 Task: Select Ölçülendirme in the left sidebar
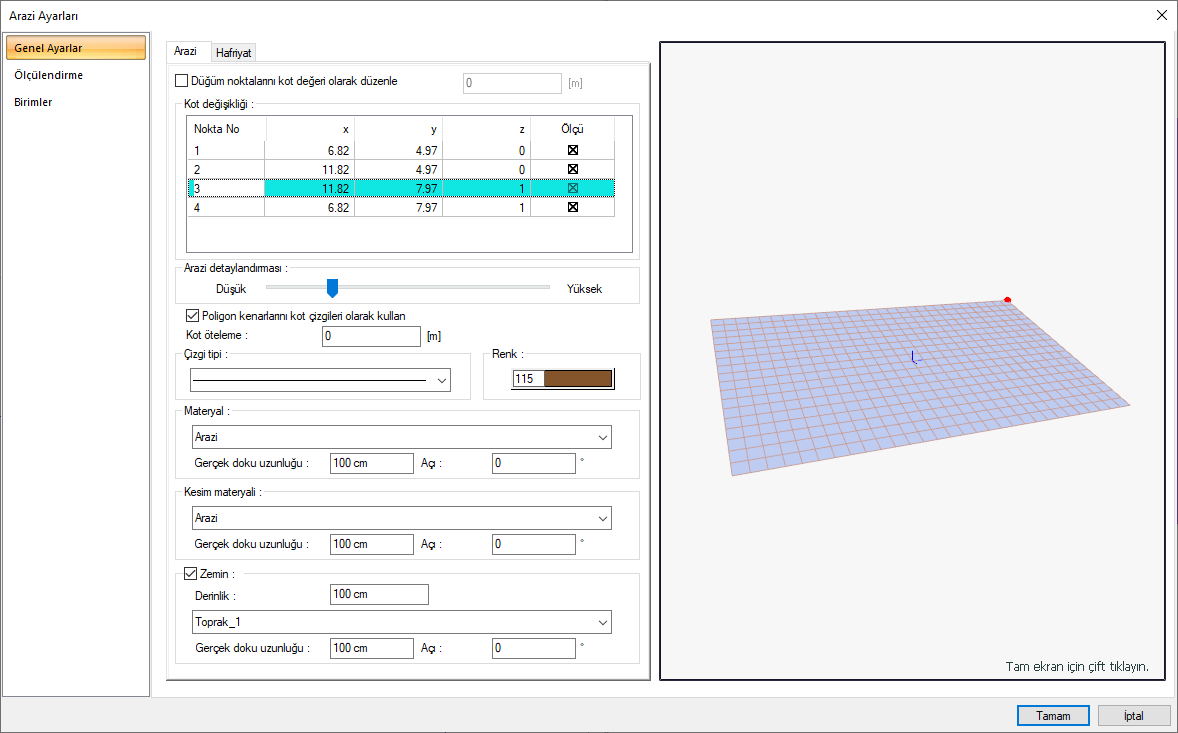click(x=49, y=75)
